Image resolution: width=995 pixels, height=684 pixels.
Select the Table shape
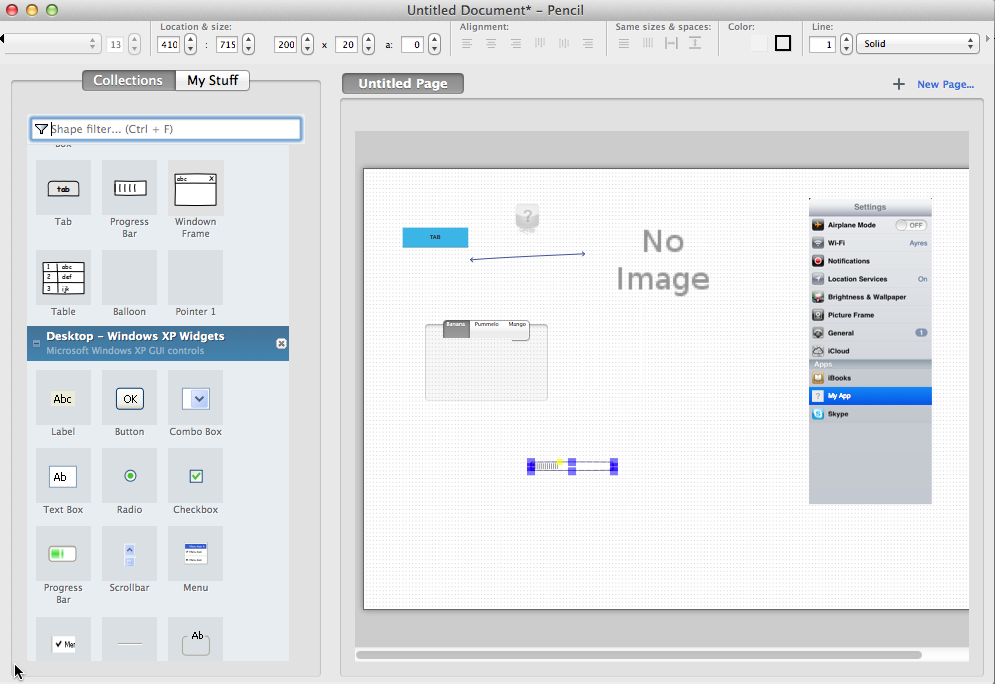[63, 278]
